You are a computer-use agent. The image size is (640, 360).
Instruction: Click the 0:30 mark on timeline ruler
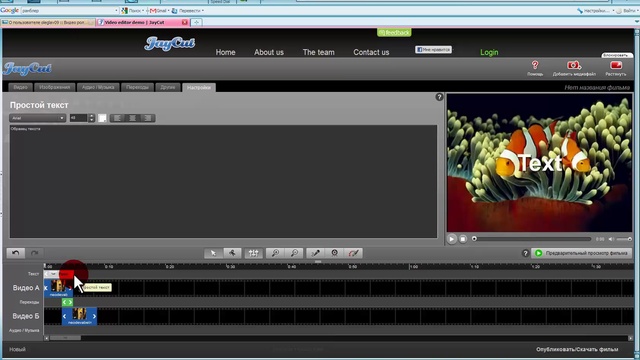(231, 267)
